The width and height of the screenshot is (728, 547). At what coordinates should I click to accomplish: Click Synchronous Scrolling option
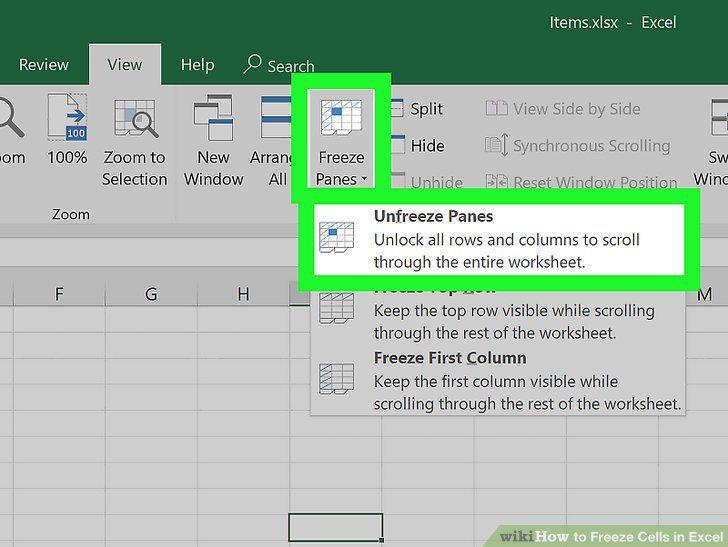click(x=578, y=146)
